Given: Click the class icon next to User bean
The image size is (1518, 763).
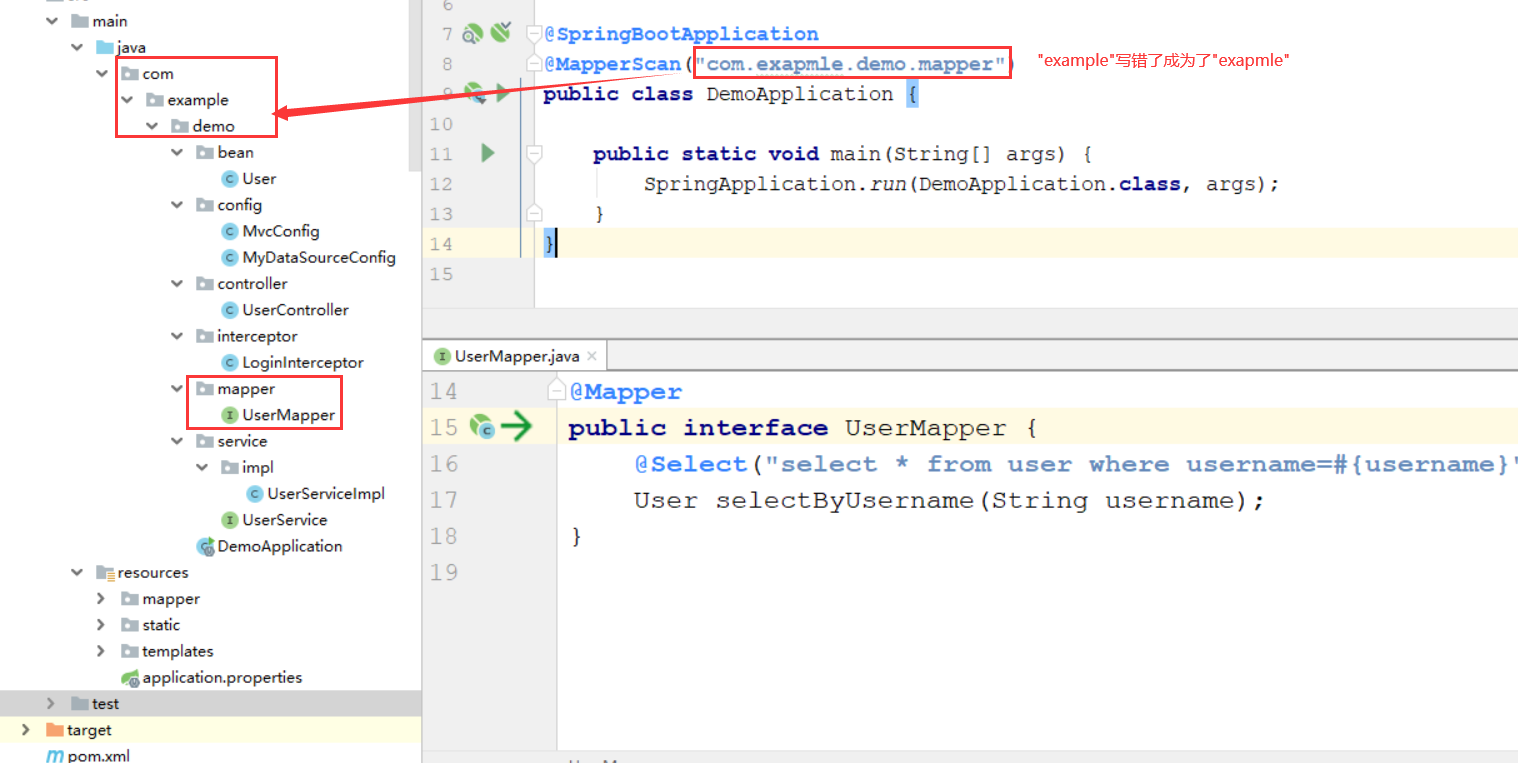Looking at the screenshot, I should pyautogui.click(x=230, y=178).
